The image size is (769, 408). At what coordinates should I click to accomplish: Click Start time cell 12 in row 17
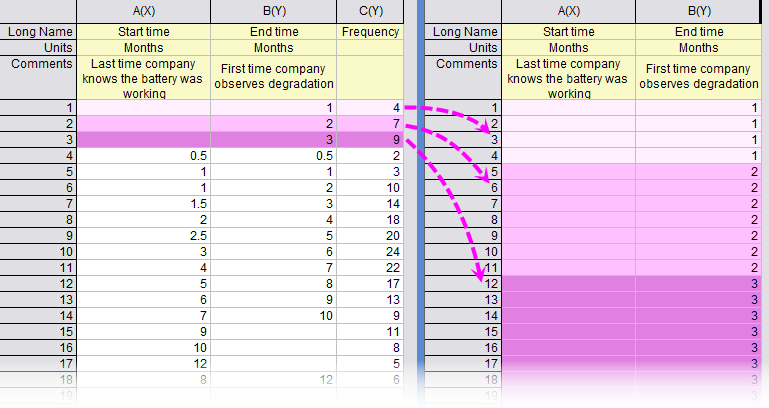(x=143, y=364)
